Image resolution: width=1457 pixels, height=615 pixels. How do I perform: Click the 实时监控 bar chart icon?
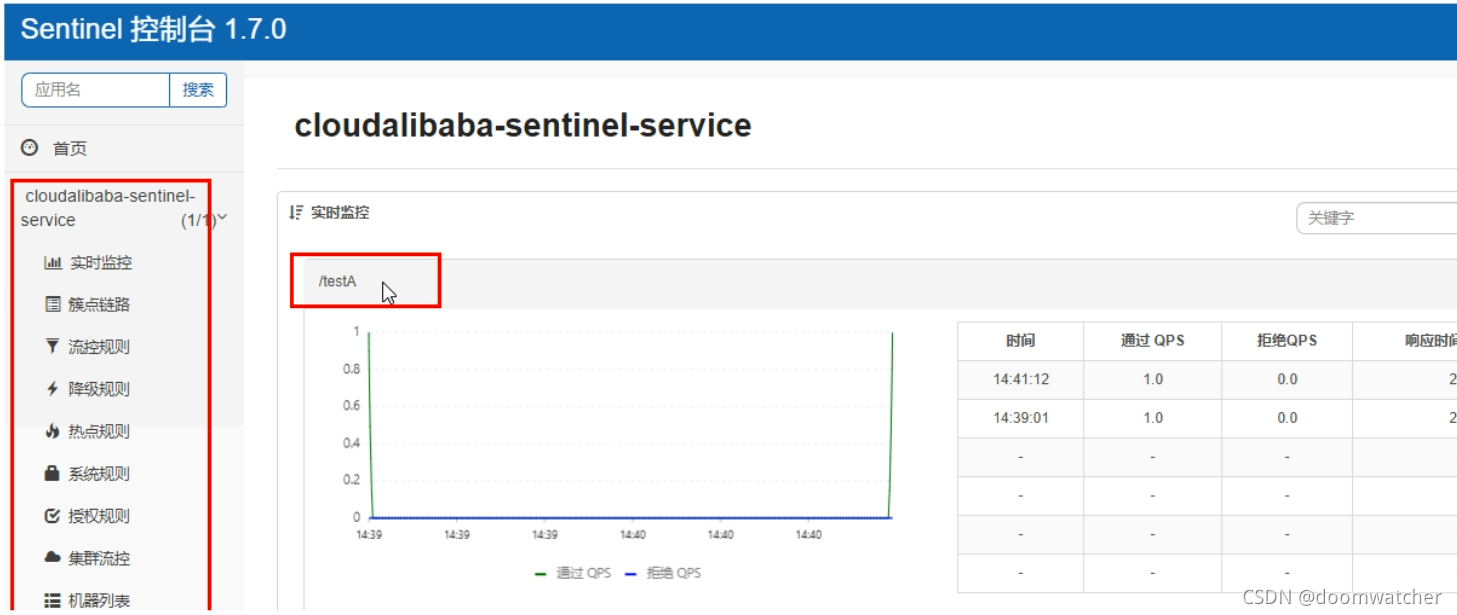point(53,263)
